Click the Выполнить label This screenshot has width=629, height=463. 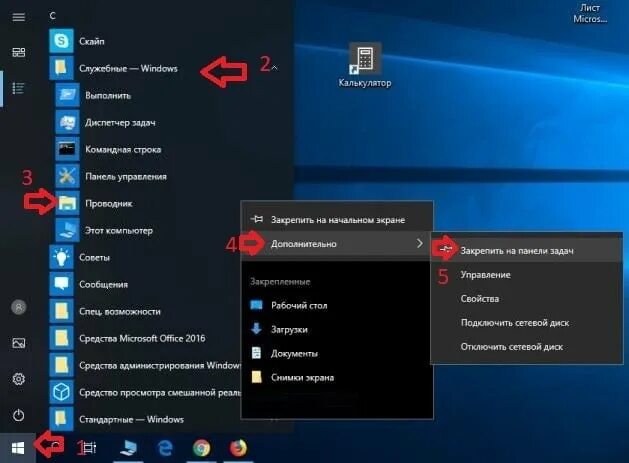108,95
